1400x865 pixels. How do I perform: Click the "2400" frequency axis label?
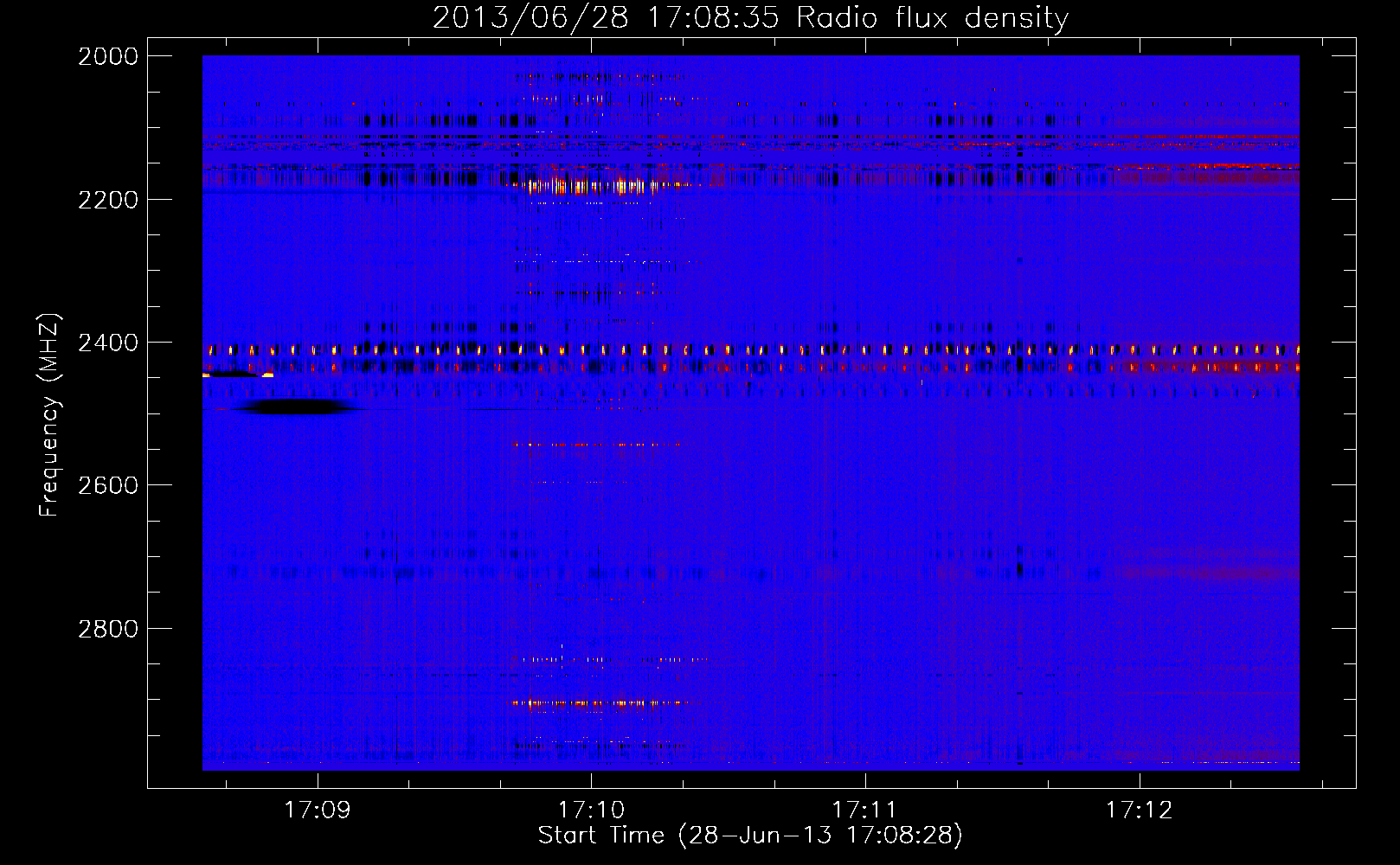tap(108, 343)
